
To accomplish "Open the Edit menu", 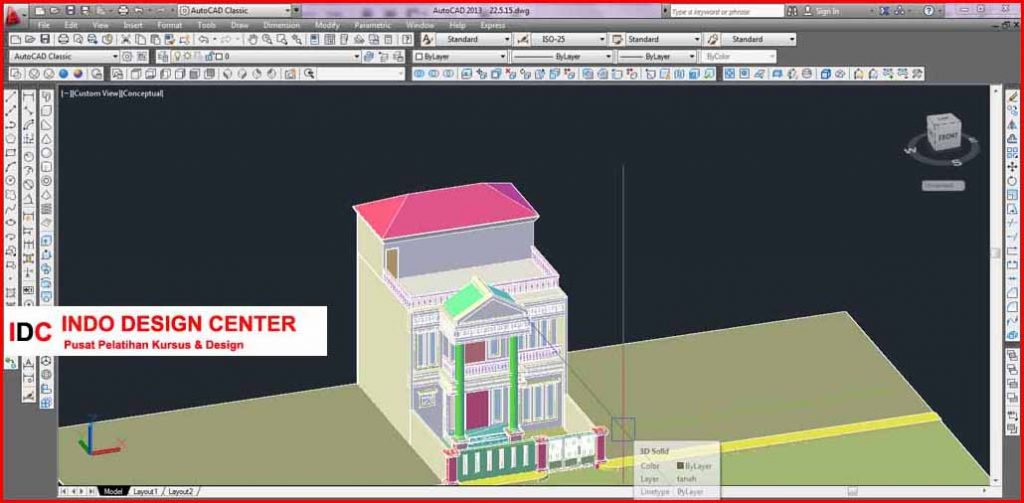I will (71, 25).
